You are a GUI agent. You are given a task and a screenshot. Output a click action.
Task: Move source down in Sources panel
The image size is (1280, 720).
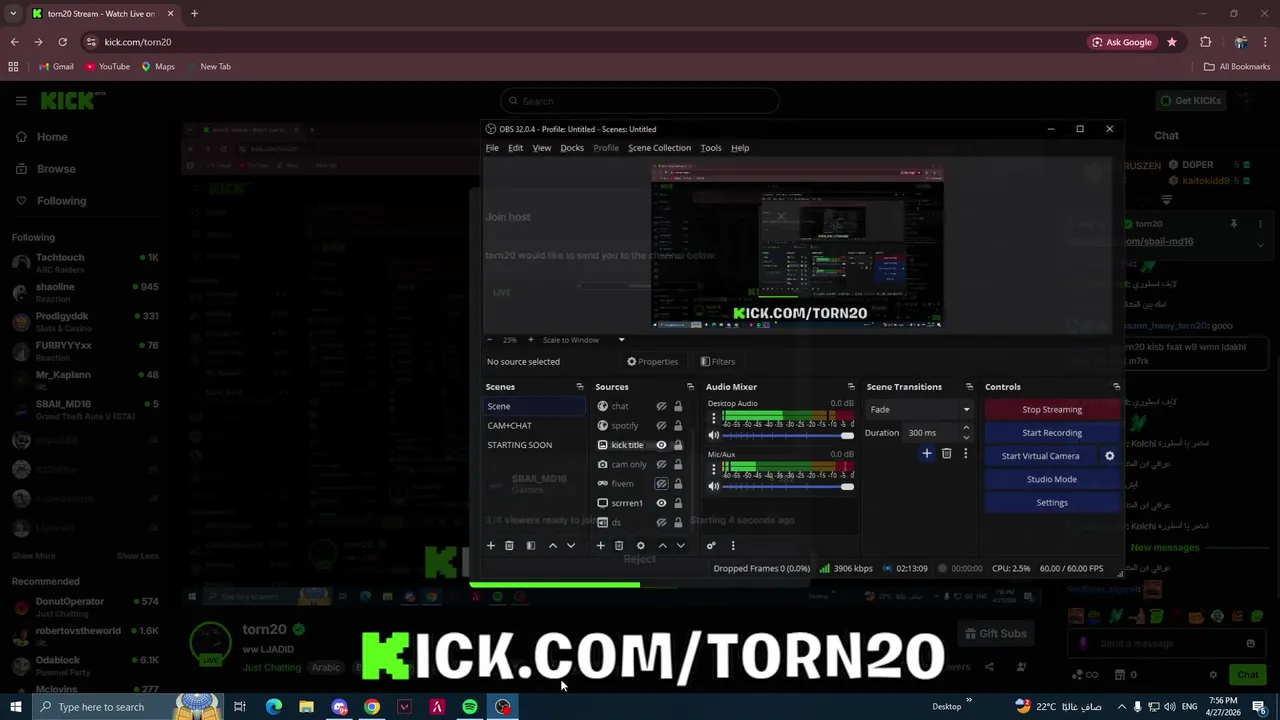point(681,546)
